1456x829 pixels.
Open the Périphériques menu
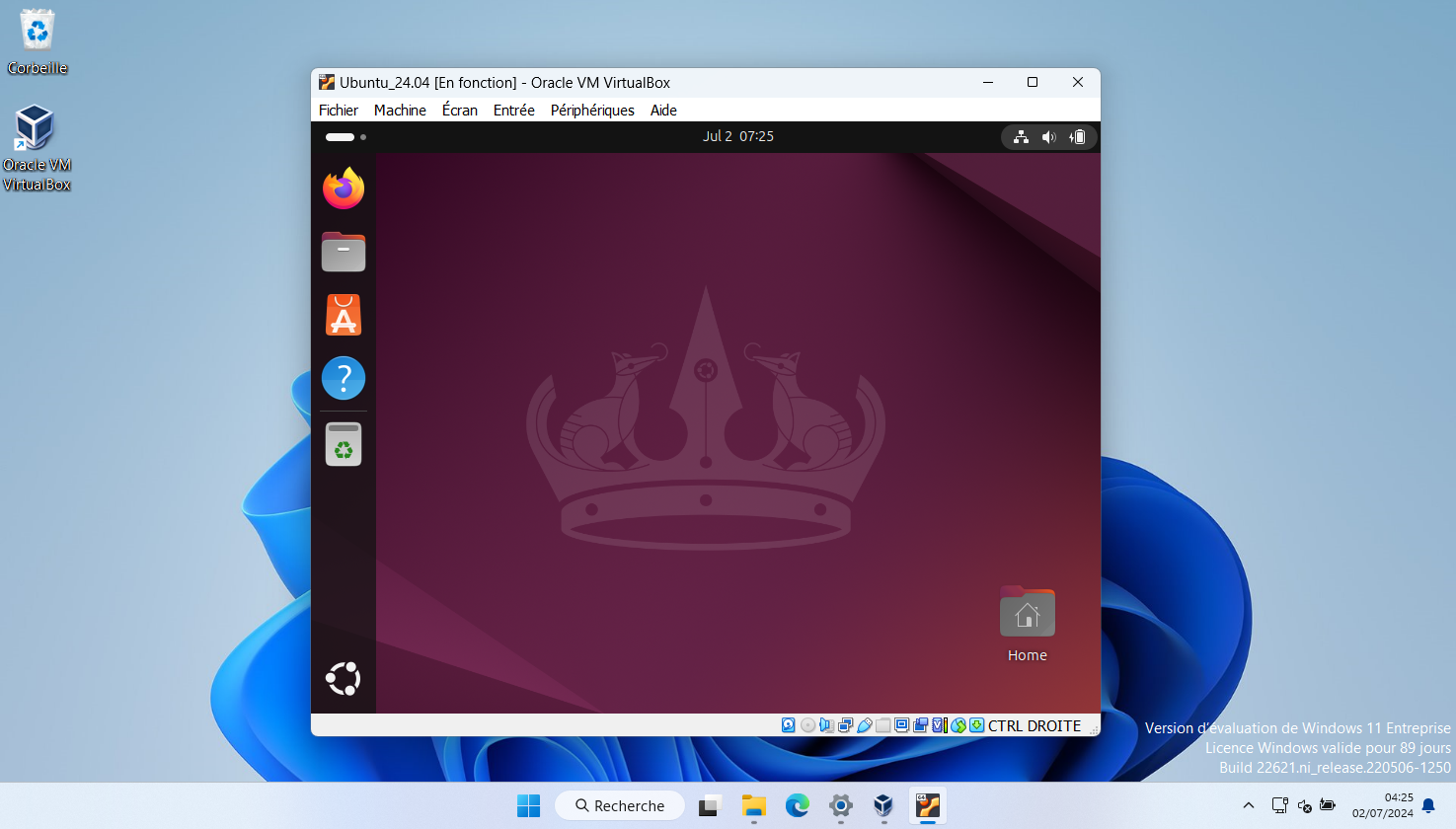coord(592,111)
